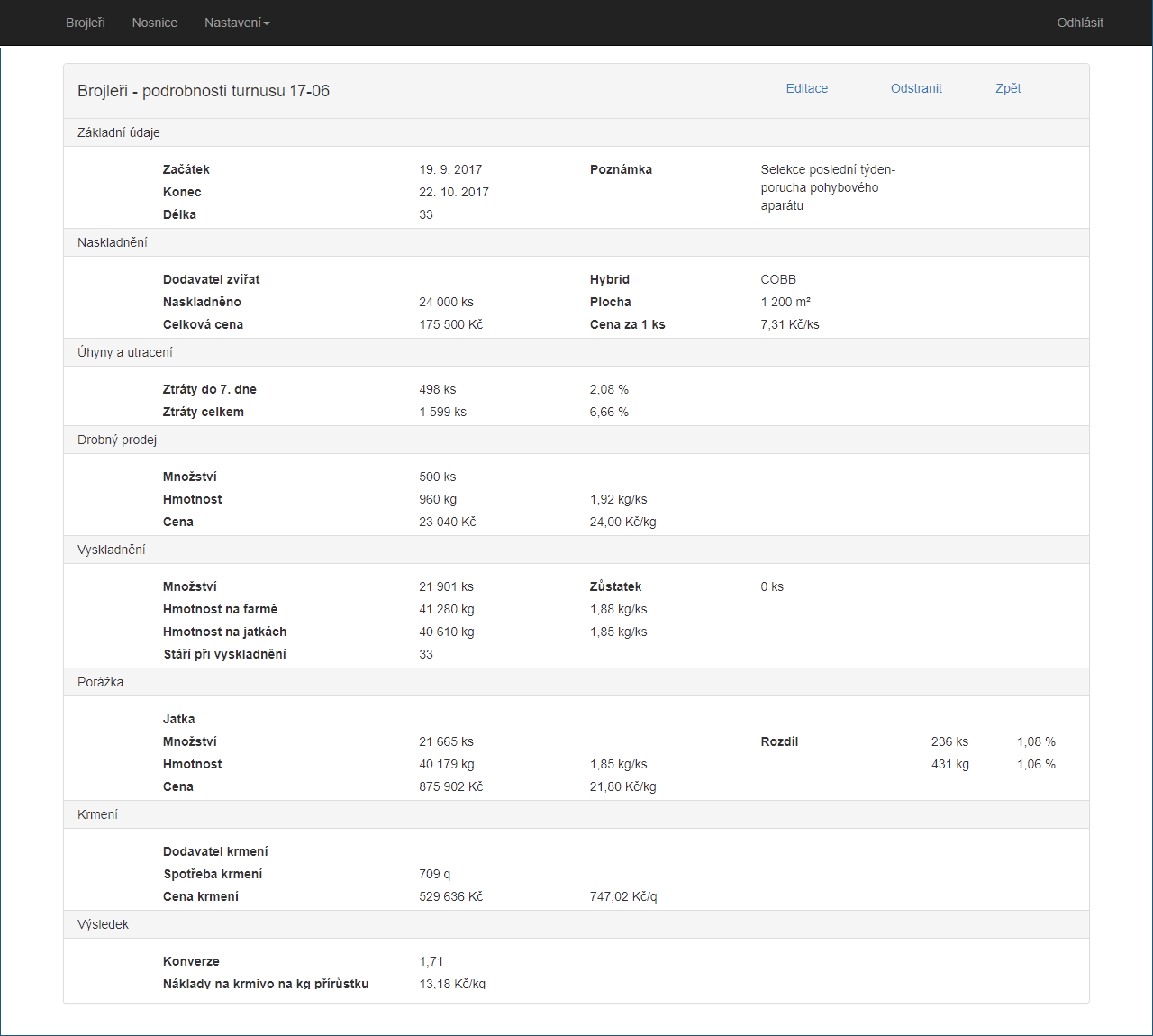Click the Celková cena value 175 500 Kč

451,324
